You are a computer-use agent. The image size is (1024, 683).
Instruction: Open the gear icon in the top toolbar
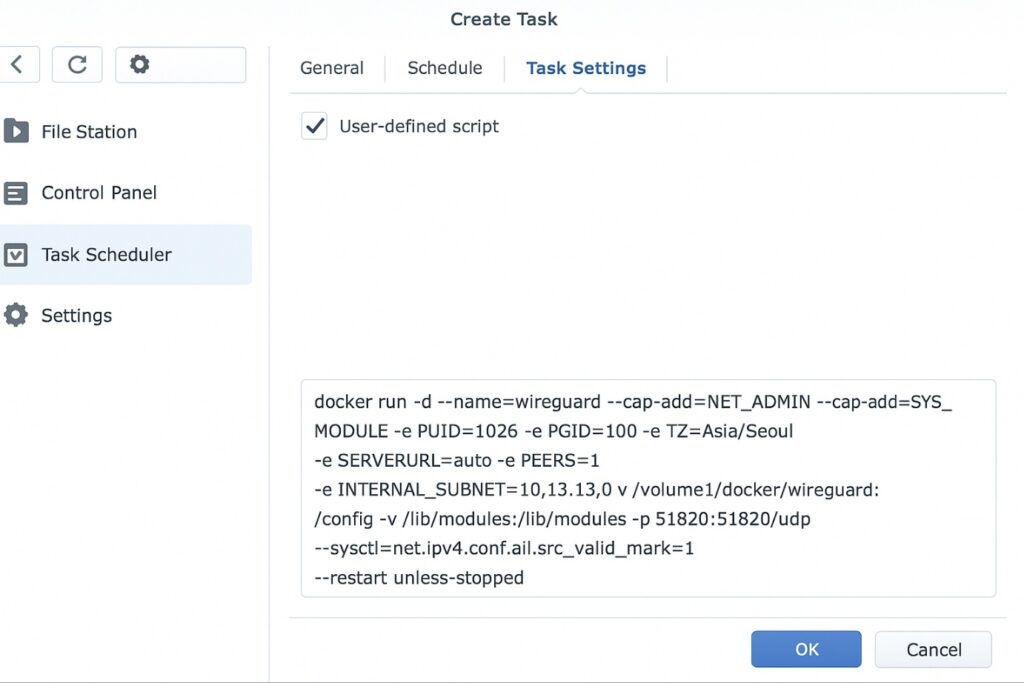[140, 64]
